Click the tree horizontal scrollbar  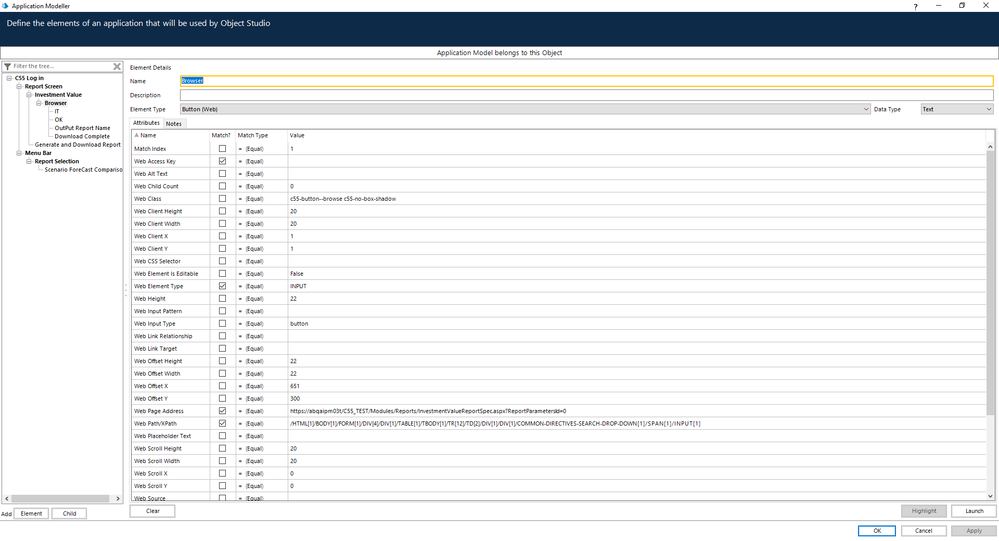point(61,499)
